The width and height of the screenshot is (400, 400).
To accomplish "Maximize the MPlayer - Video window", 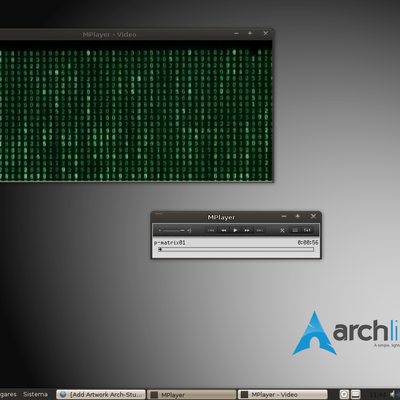I will 250,33.
